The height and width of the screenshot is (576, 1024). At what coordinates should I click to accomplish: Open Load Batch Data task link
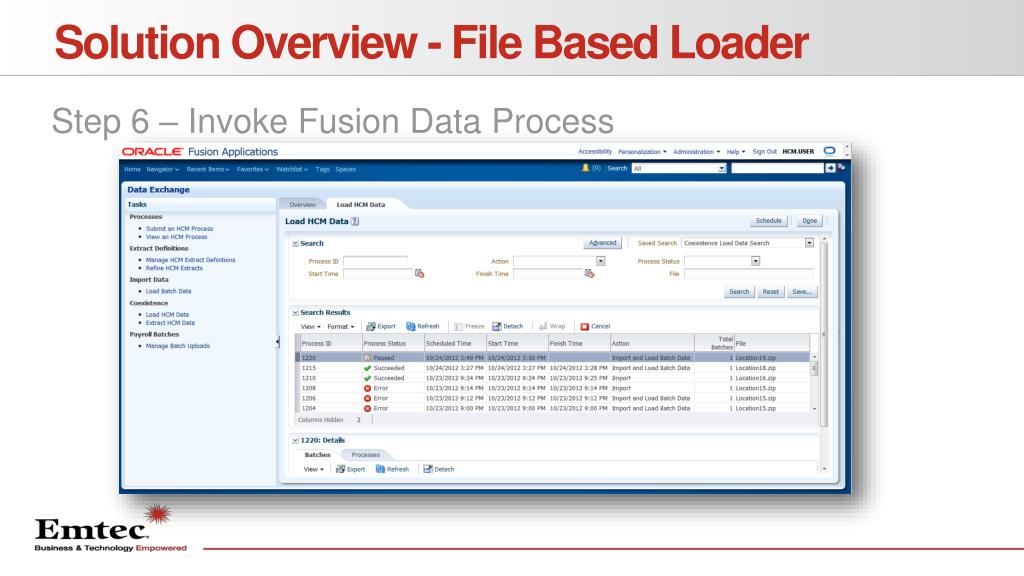(168, 291)
